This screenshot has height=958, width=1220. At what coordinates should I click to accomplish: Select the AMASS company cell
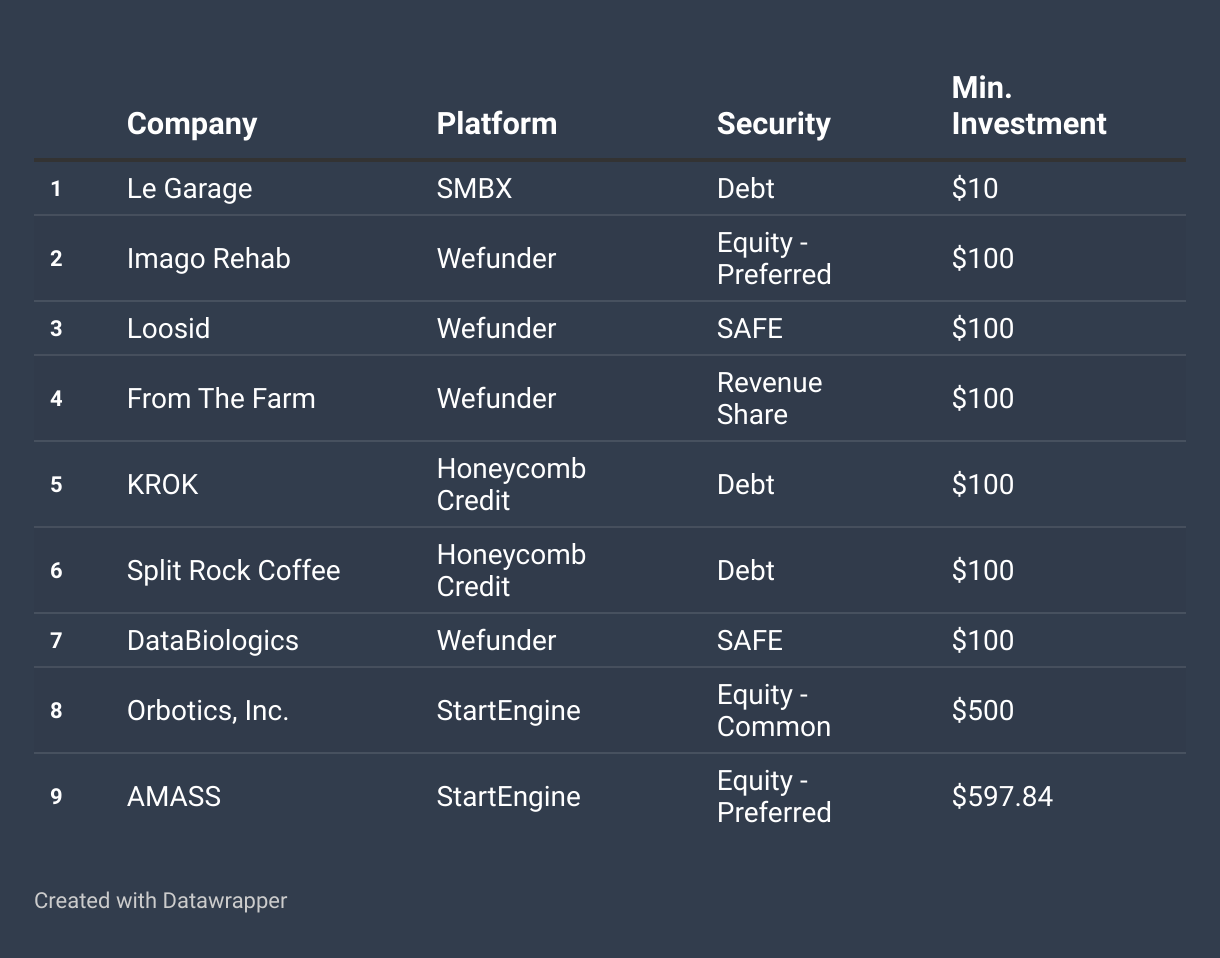[173, 797]
